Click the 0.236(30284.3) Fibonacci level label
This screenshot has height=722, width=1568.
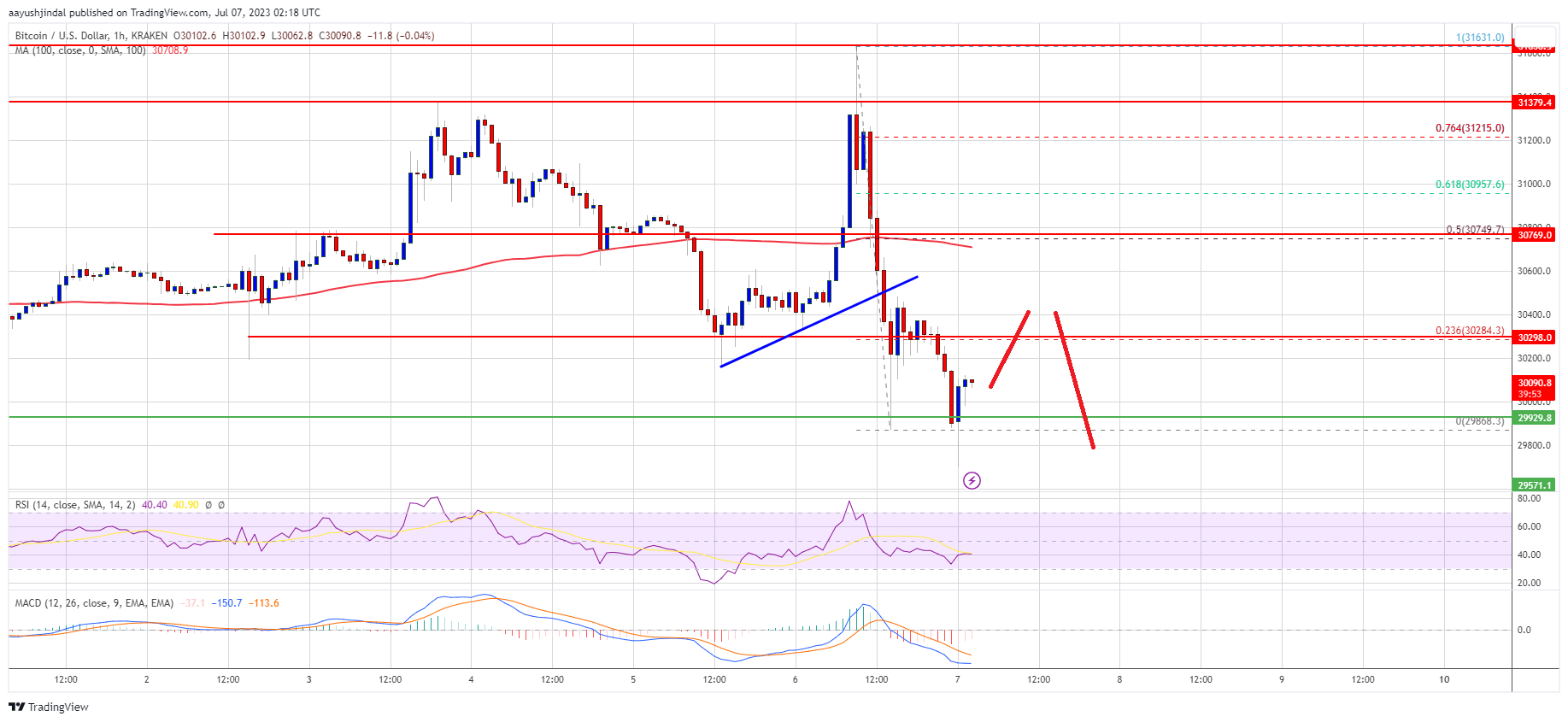(1470, 331)
